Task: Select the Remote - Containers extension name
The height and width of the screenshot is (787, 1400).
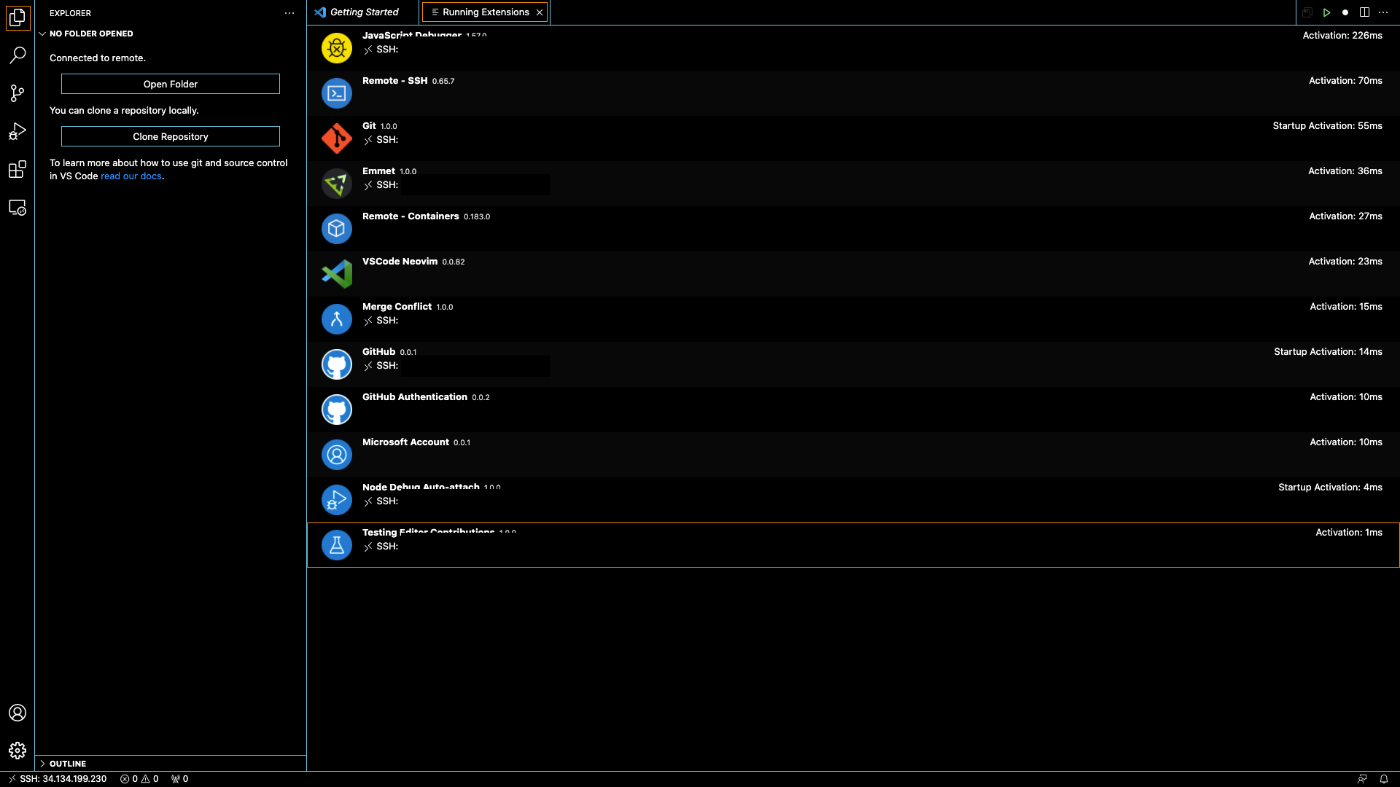Action: tap(411, 216)
